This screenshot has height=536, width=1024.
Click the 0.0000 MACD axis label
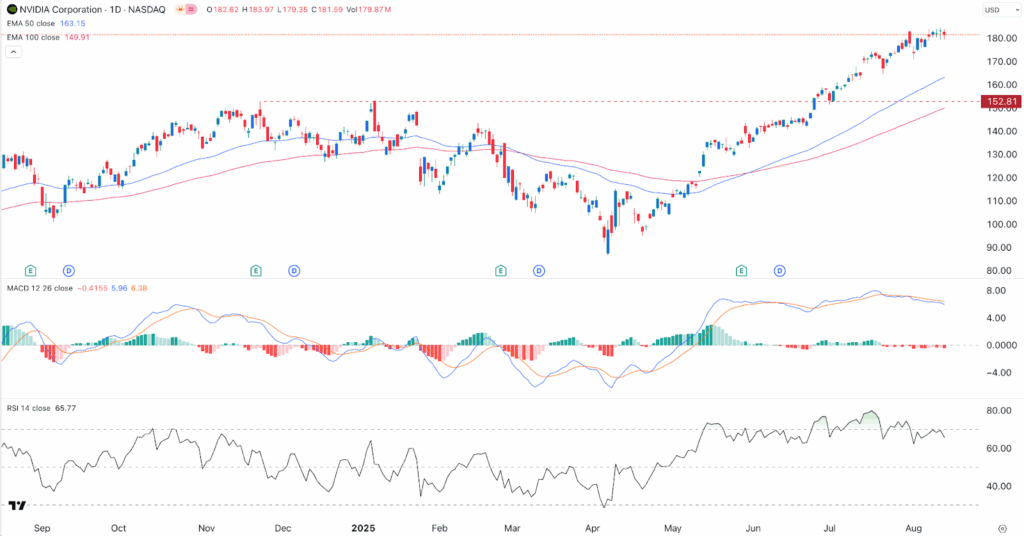point(1002,345)
